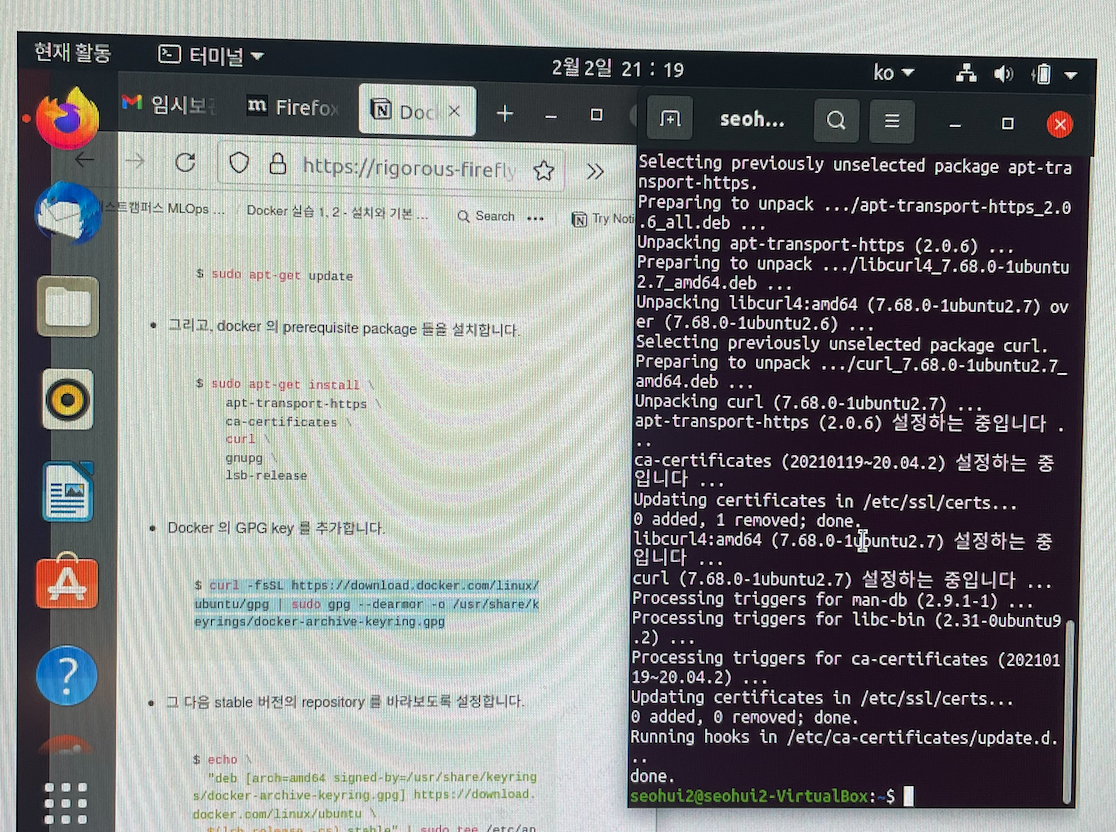Show applications grid in dock
The width and height of the screenshot is (1116, 832).
[66, 804]
